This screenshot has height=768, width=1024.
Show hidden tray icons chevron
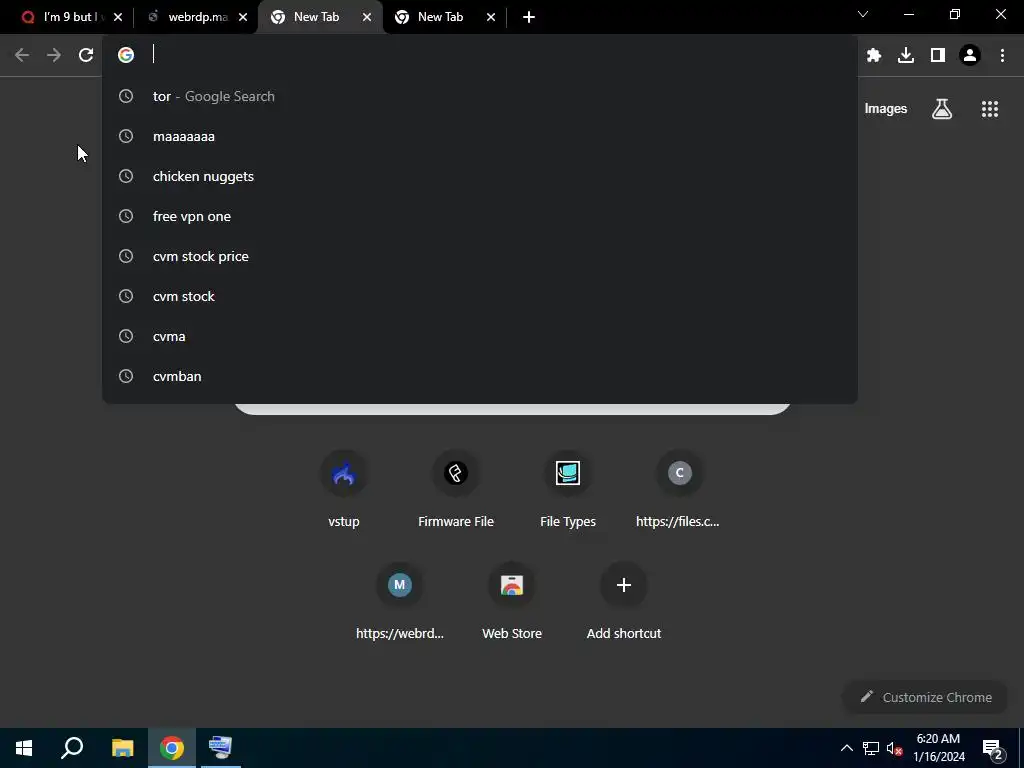point(846,748)
